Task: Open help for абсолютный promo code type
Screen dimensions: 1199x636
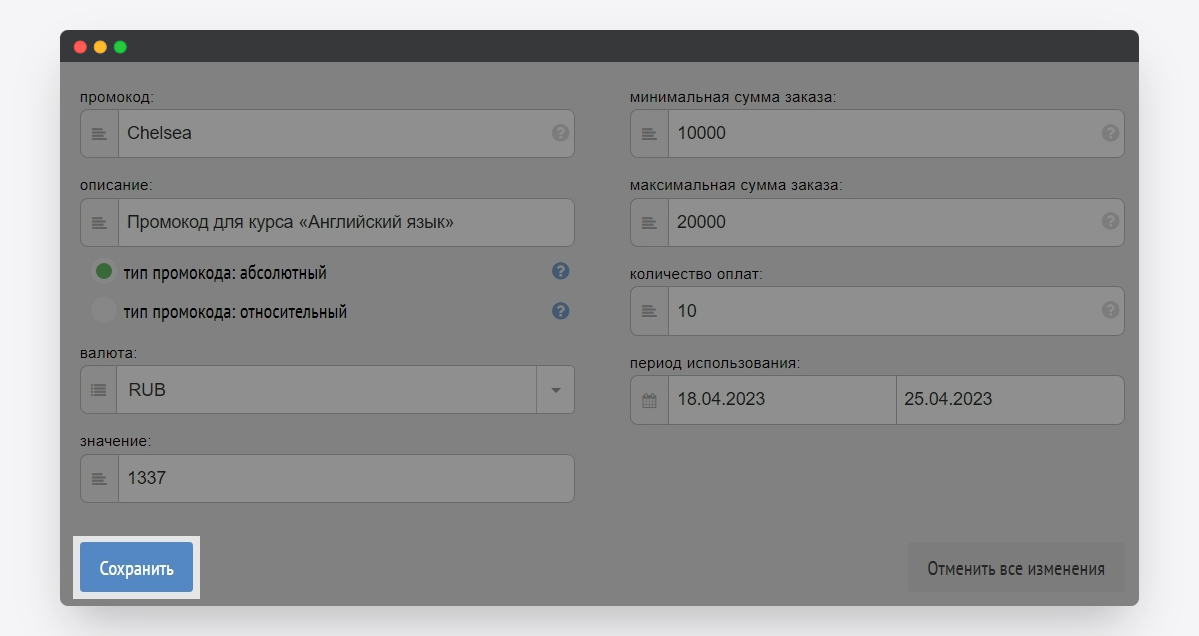Action: coord(560,271)
